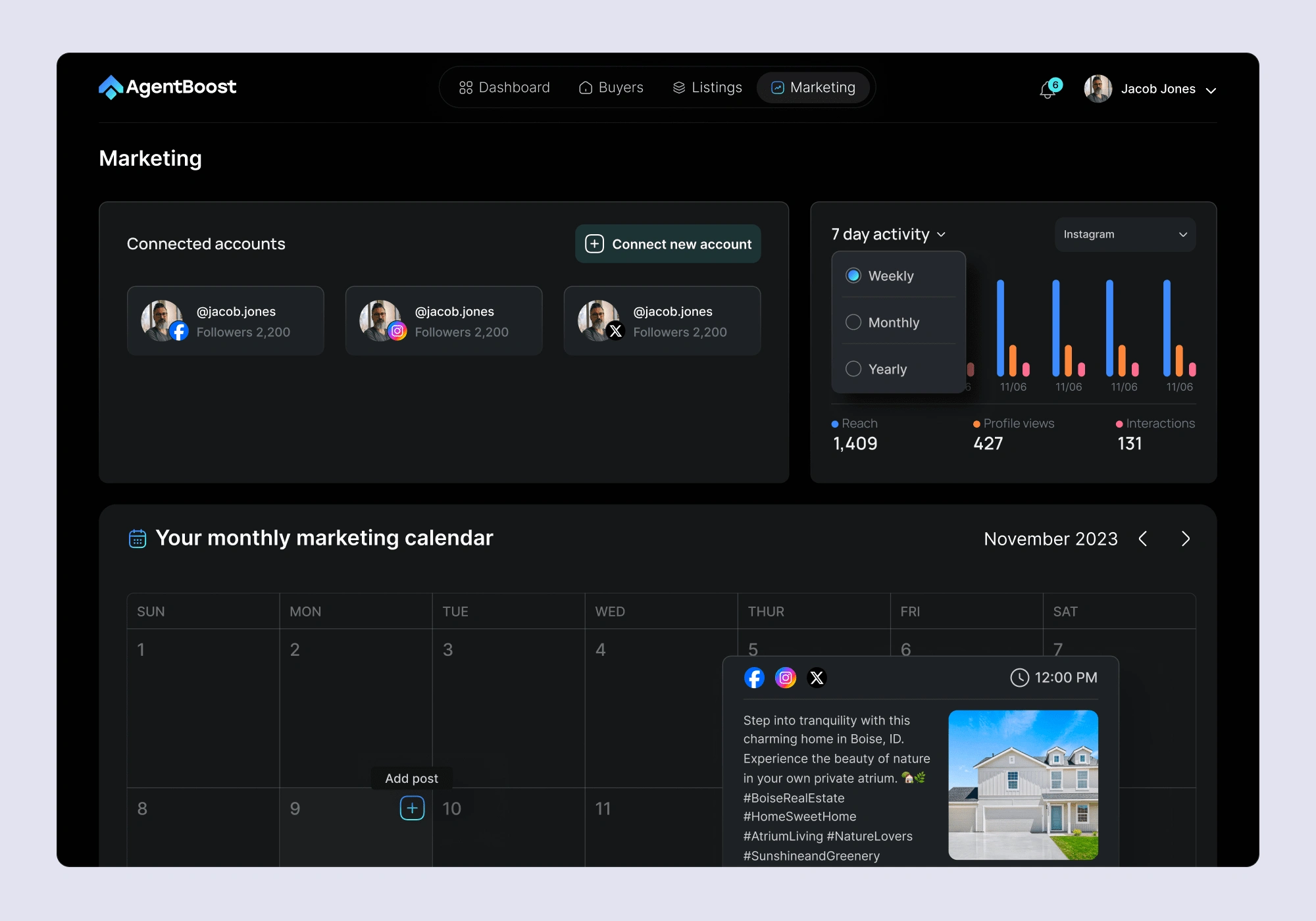Click the Facebook icon in post popup
This screenshot has width=1316, height=921.
754,678
